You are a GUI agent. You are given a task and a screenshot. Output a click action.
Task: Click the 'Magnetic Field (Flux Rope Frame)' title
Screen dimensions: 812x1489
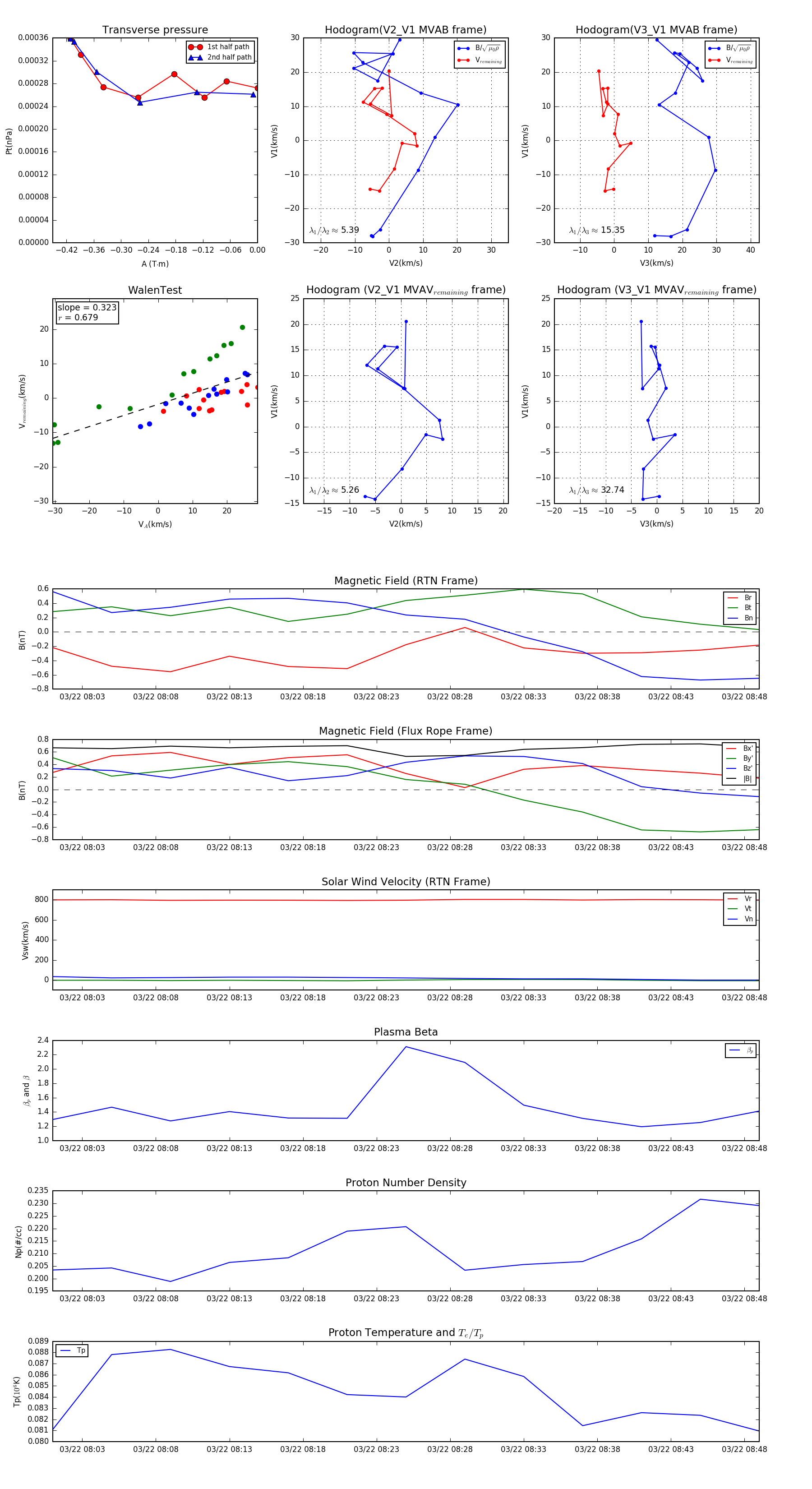(406, 731)
